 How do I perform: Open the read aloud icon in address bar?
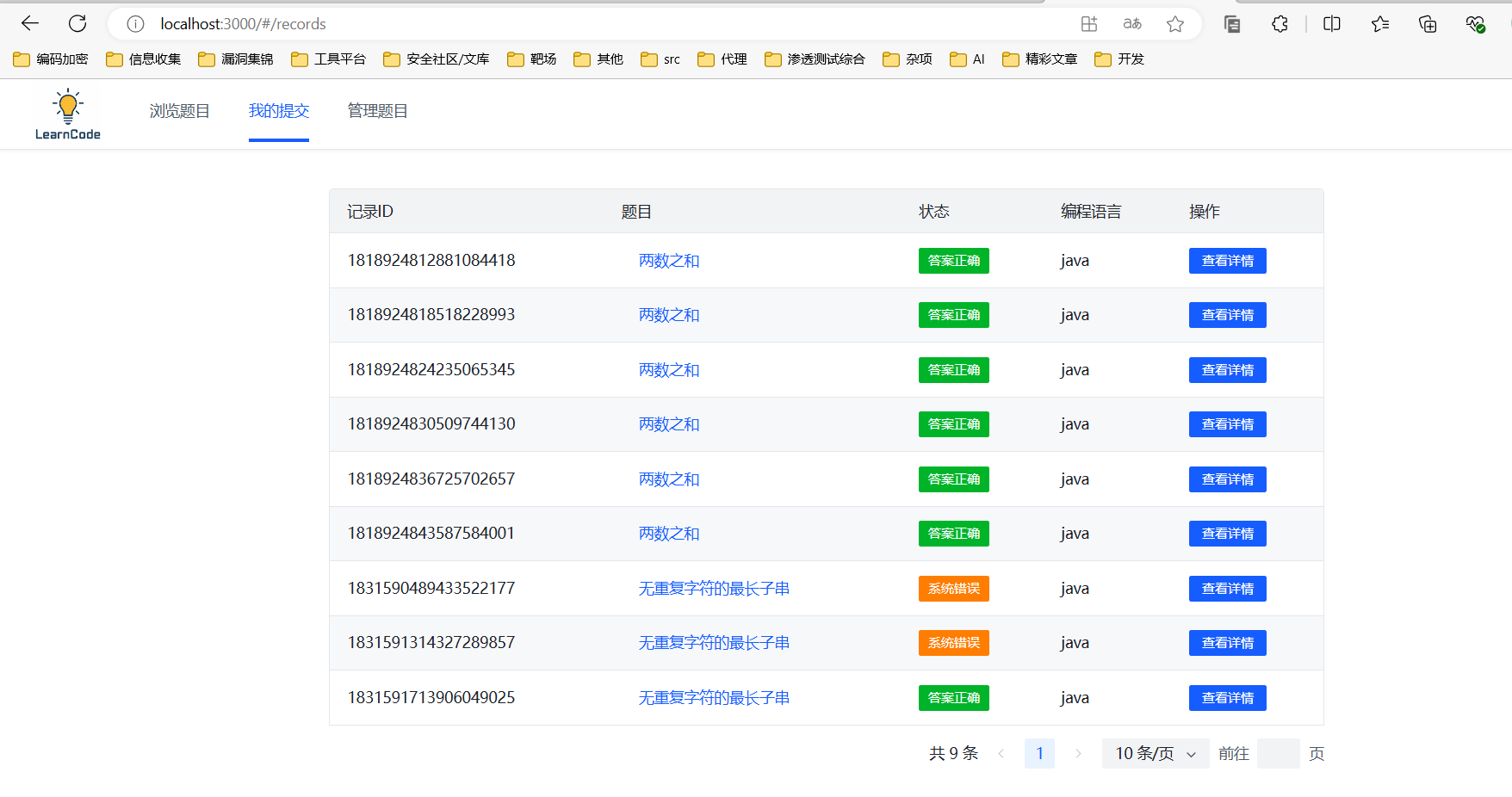point(1132,23)
